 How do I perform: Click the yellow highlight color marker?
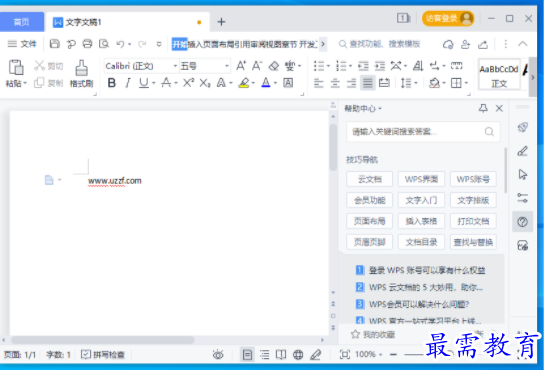pos(244,83)
